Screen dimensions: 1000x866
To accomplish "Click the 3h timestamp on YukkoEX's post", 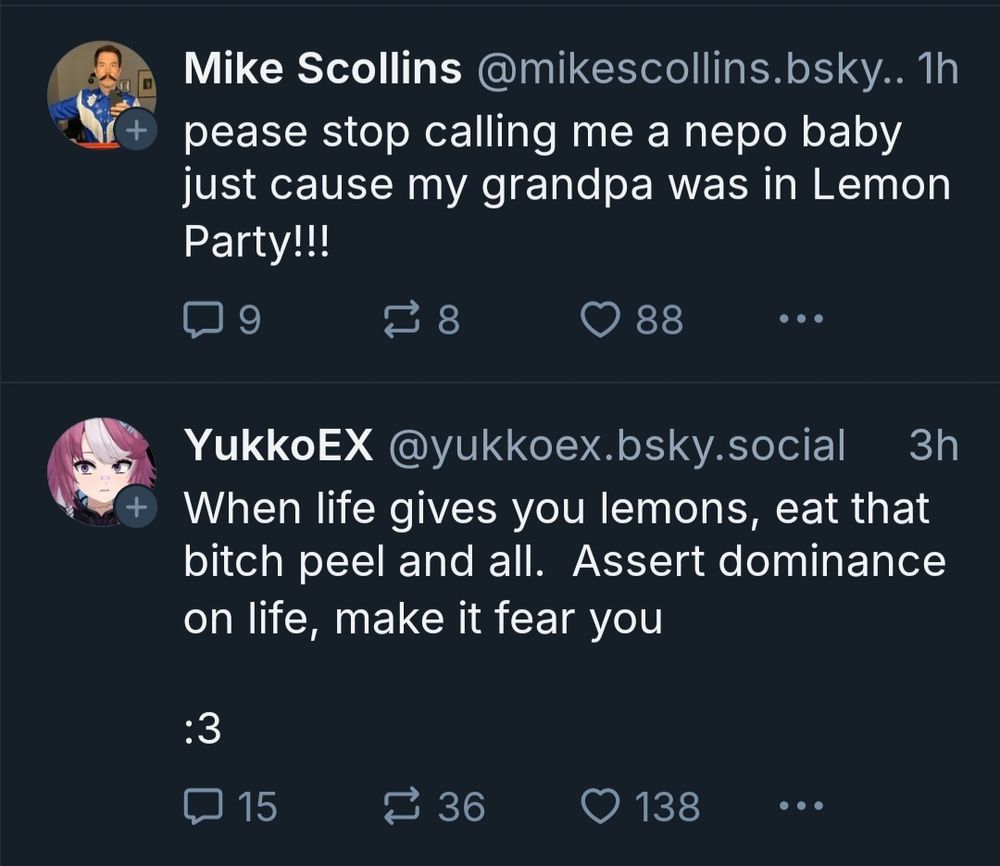I will click(x=933, y=446).
